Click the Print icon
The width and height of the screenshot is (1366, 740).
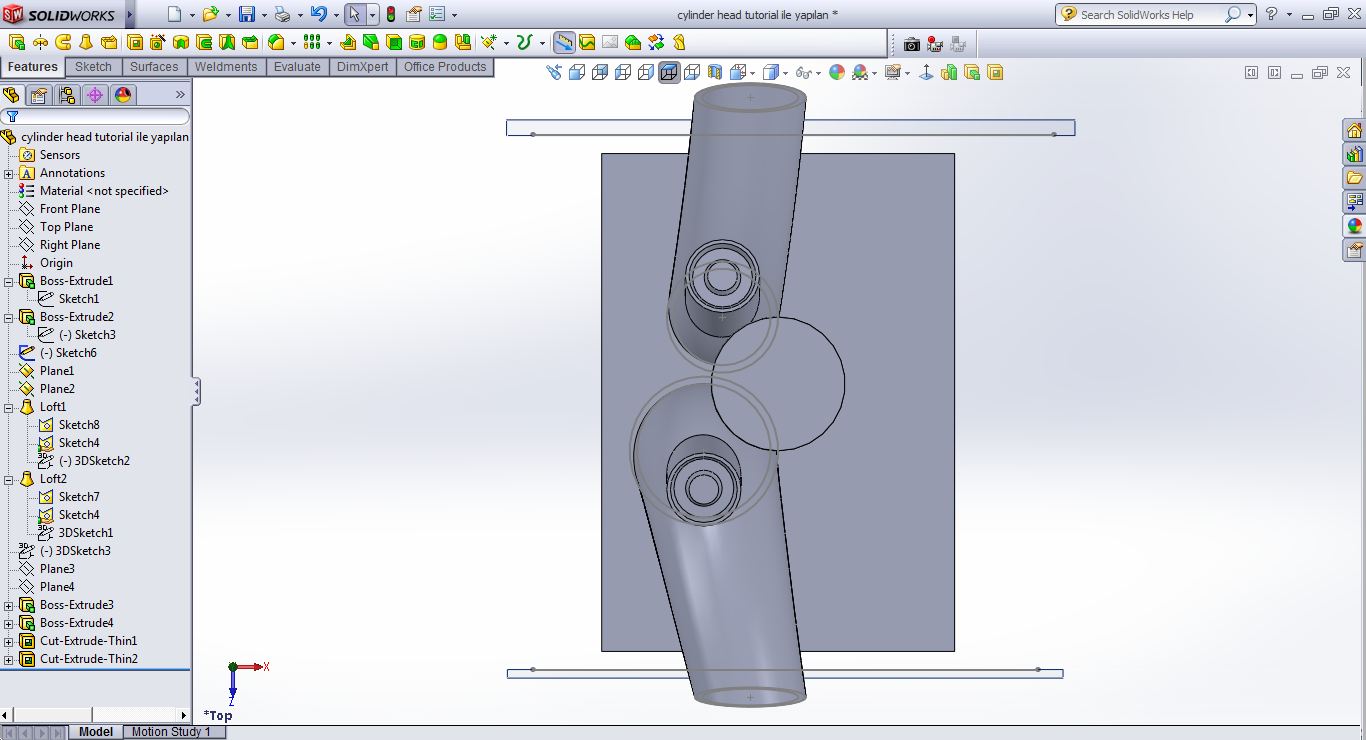click(283, 14)
